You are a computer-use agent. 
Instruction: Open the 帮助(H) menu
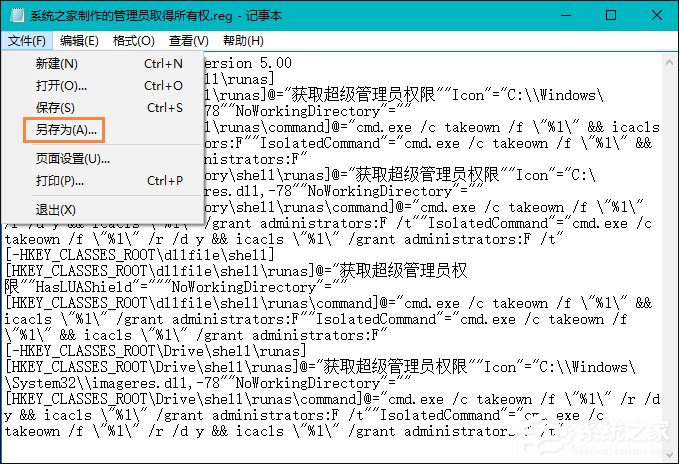pos(243,41)
